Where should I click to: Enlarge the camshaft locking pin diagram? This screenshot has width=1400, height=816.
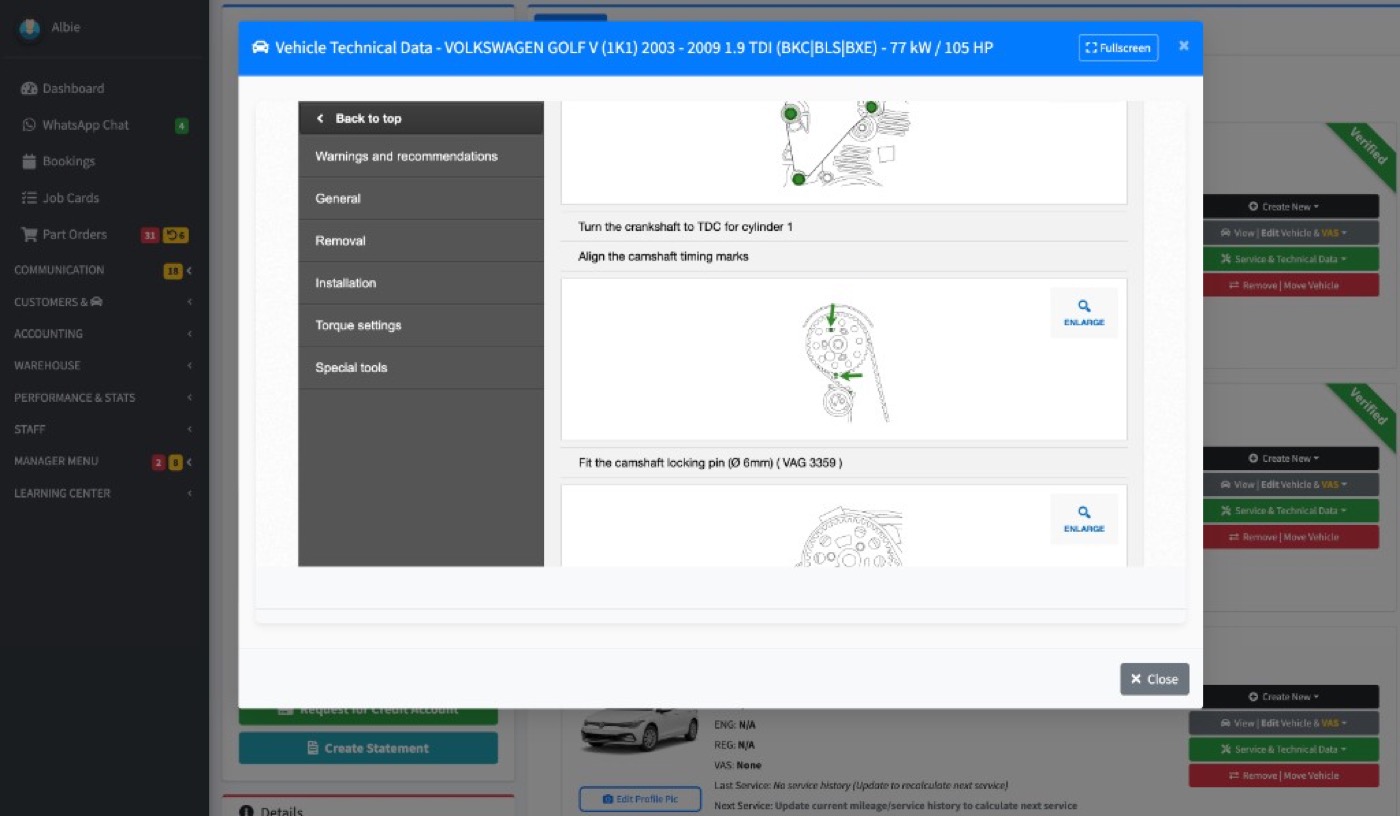tap(1084, 519)
